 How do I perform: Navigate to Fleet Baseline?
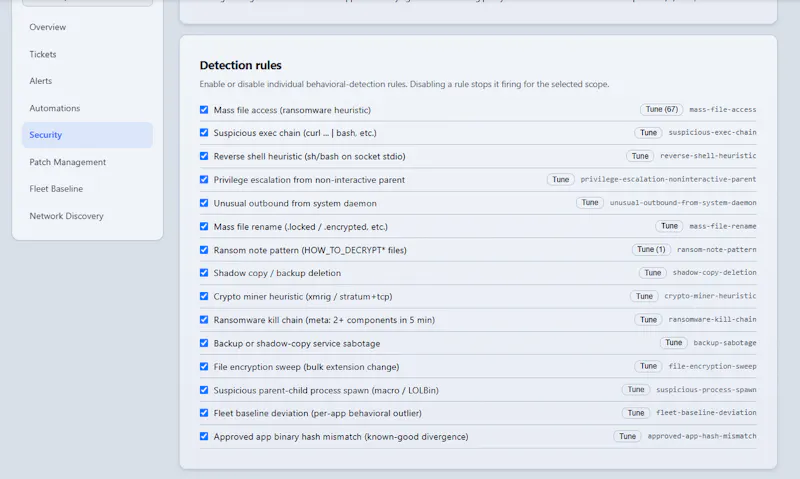tap(87, 189)
